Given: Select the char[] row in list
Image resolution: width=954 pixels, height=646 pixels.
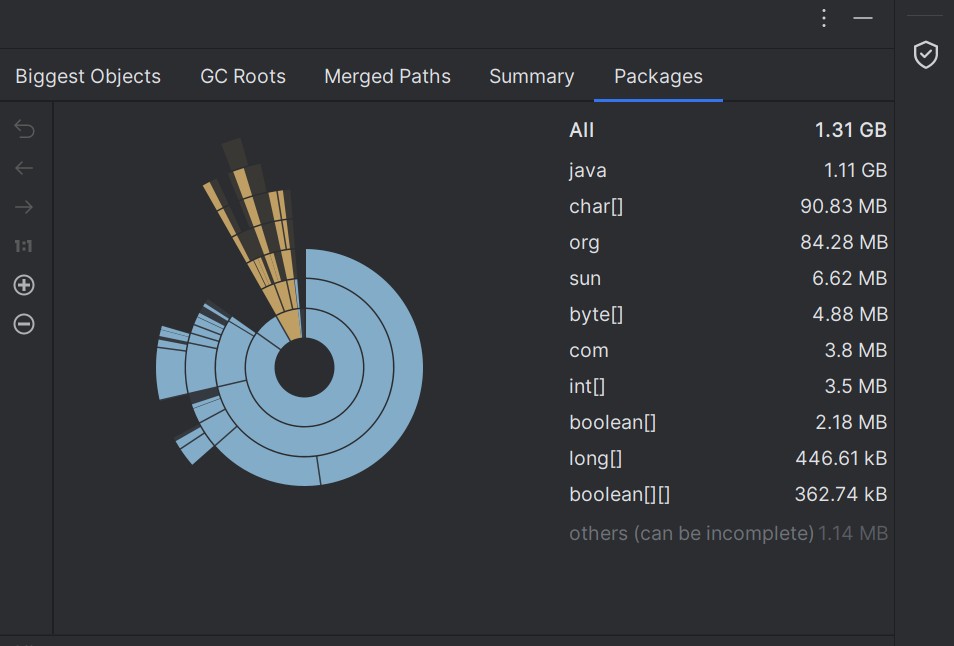Looking at the screenshot, I should [728, 206].
